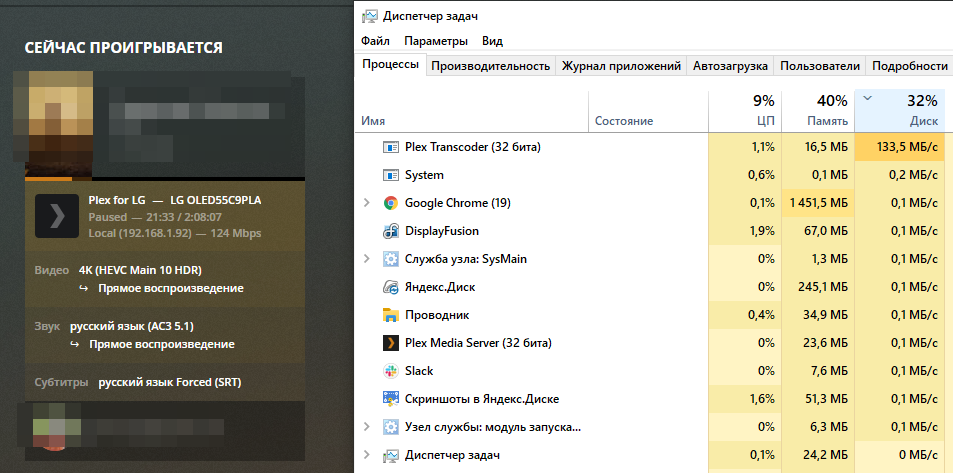Expand the Служба узла: SysMain group
The image size is (953, 473).
[x=368, y=259]
